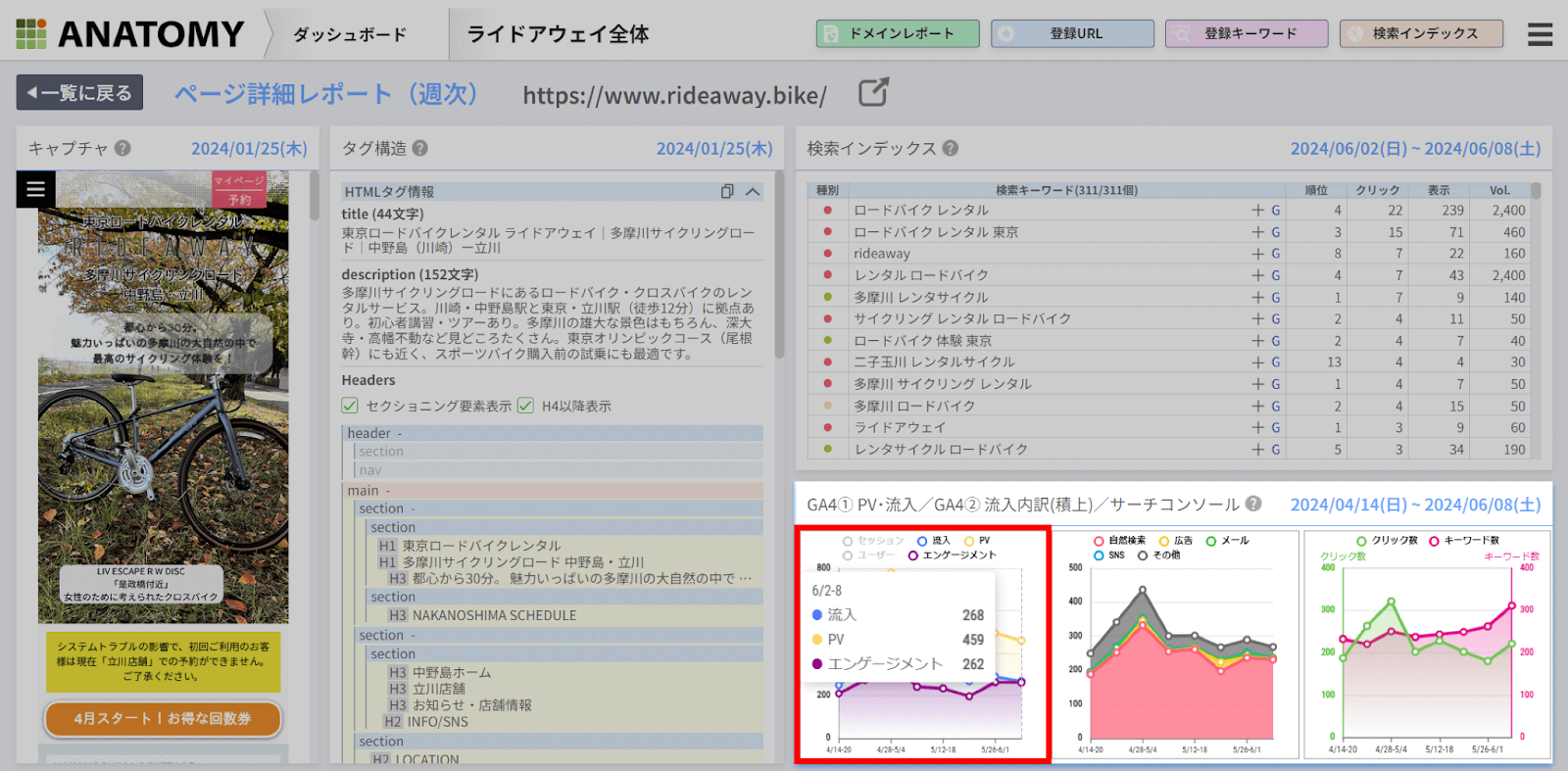The width and height of the screenshot is (1568, 771).
Task: Open hamburger menu inside captured page thumbnail
Action: (35, 189)
